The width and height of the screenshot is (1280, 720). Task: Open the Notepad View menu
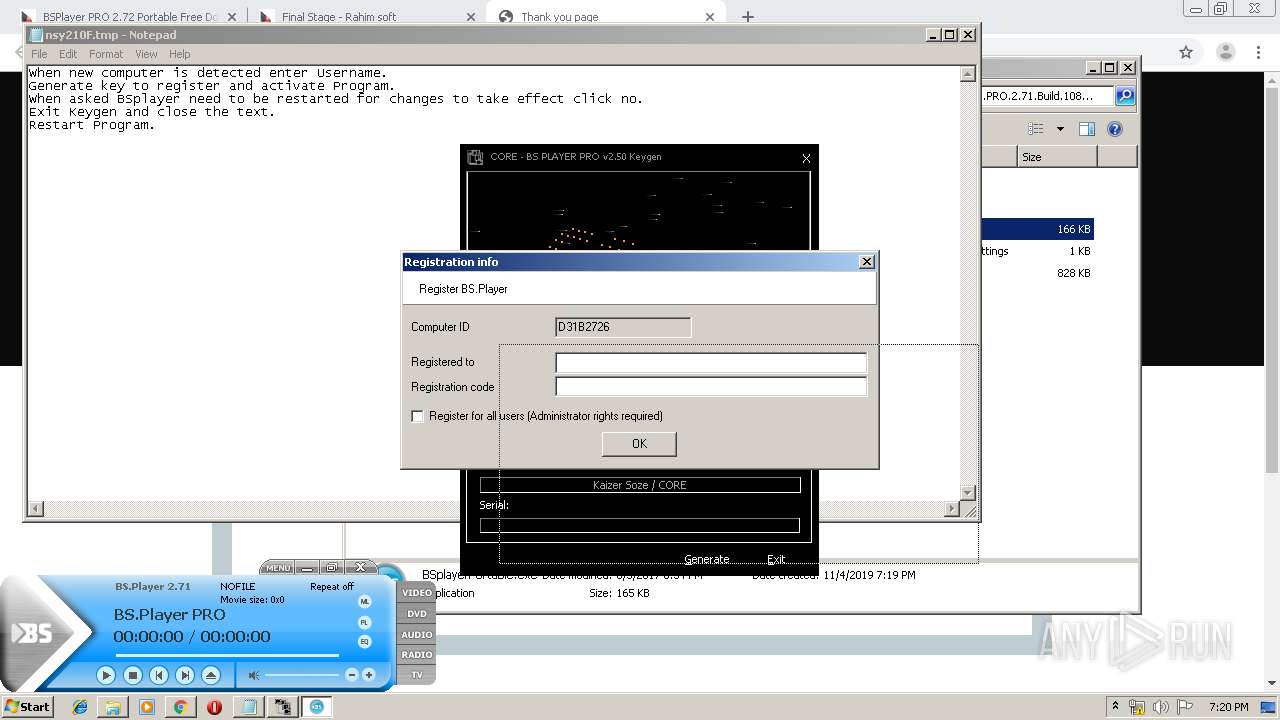146,54
